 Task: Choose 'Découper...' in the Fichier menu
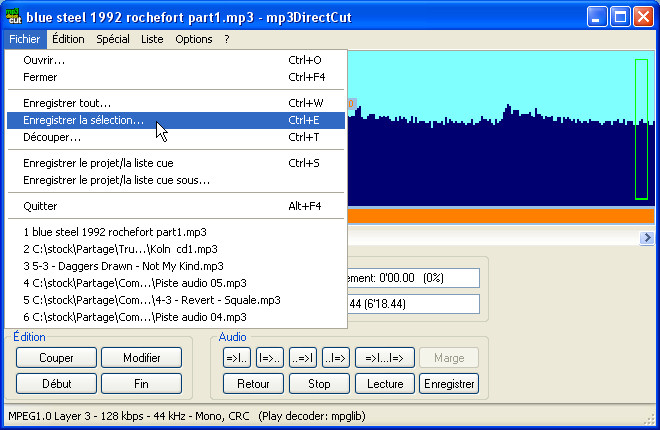(x=52, y=137)
